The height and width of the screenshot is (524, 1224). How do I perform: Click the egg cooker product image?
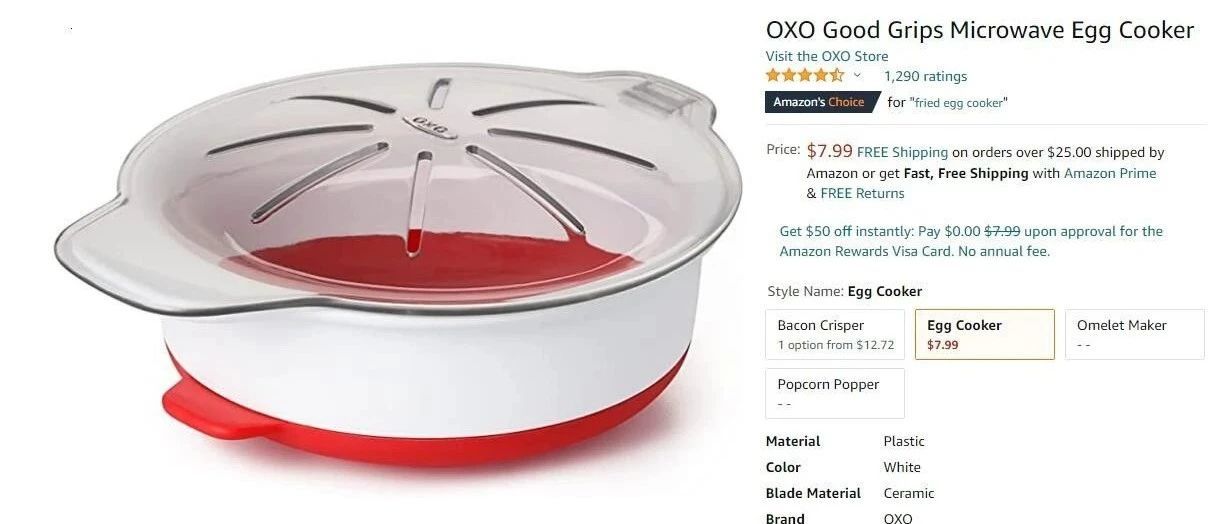(x=400, y=265)
